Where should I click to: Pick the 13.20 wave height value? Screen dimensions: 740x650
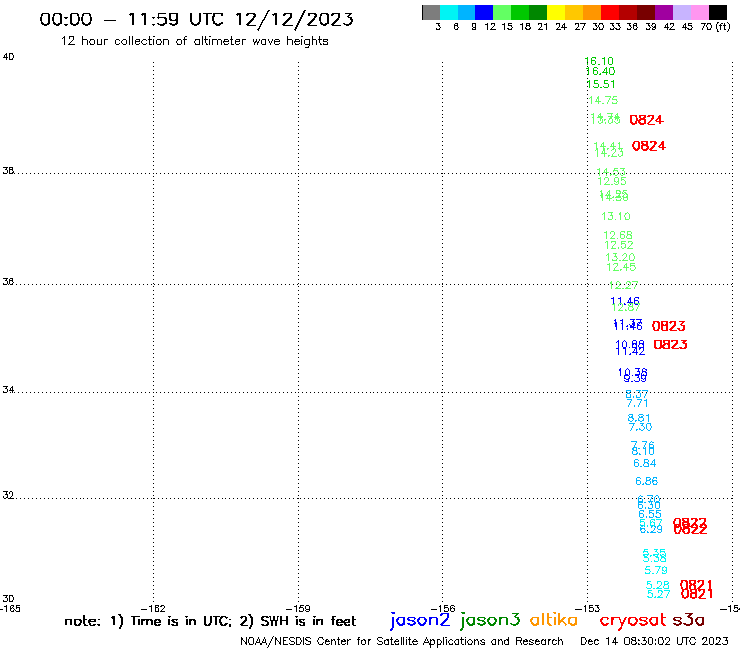point(621,258)
